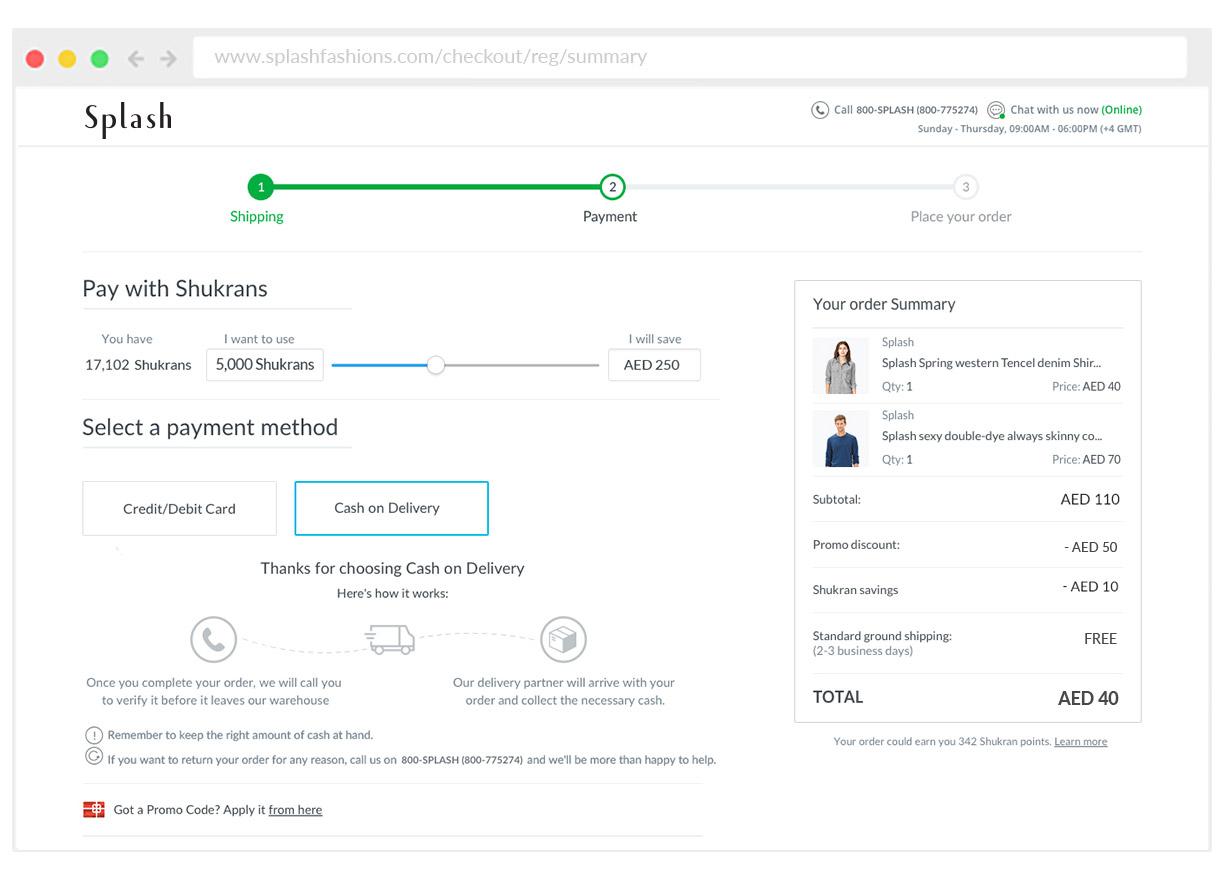Open the denim shirt product thumbnail
1224x880 pixels.
click(840, 366)
